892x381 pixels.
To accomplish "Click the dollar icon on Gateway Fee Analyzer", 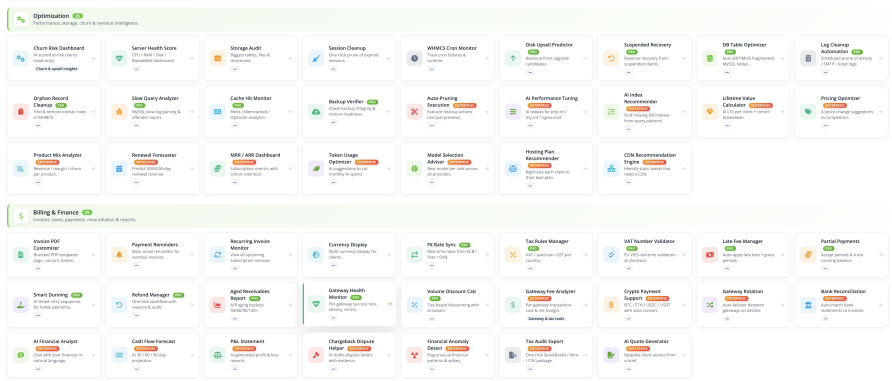I will (x=513, y=305).
